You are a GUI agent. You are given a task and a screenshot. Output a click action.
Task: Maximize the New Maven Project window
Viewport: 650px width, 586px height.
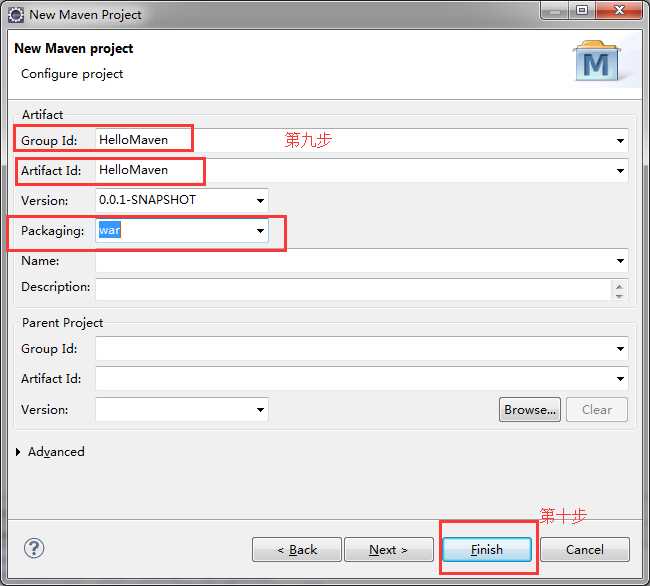(582, 10)
